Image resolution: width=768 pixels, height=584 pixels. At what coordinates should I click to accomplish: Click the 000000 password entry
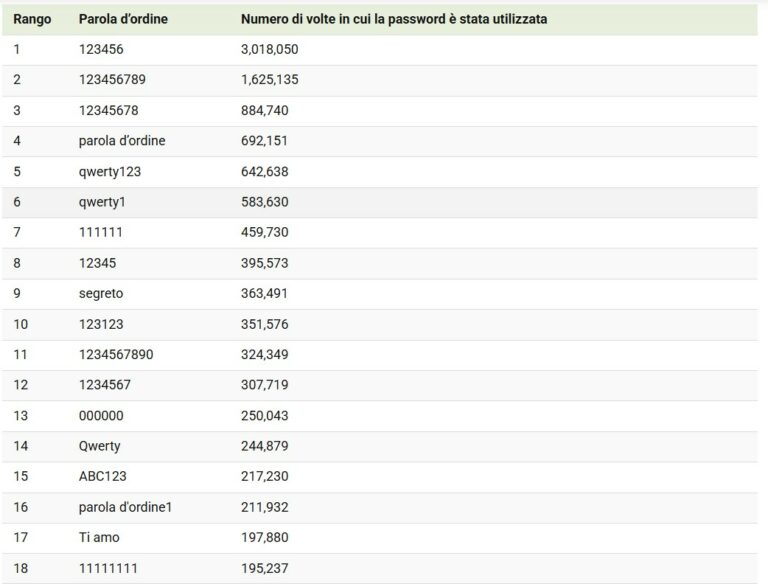coord(101,415)
